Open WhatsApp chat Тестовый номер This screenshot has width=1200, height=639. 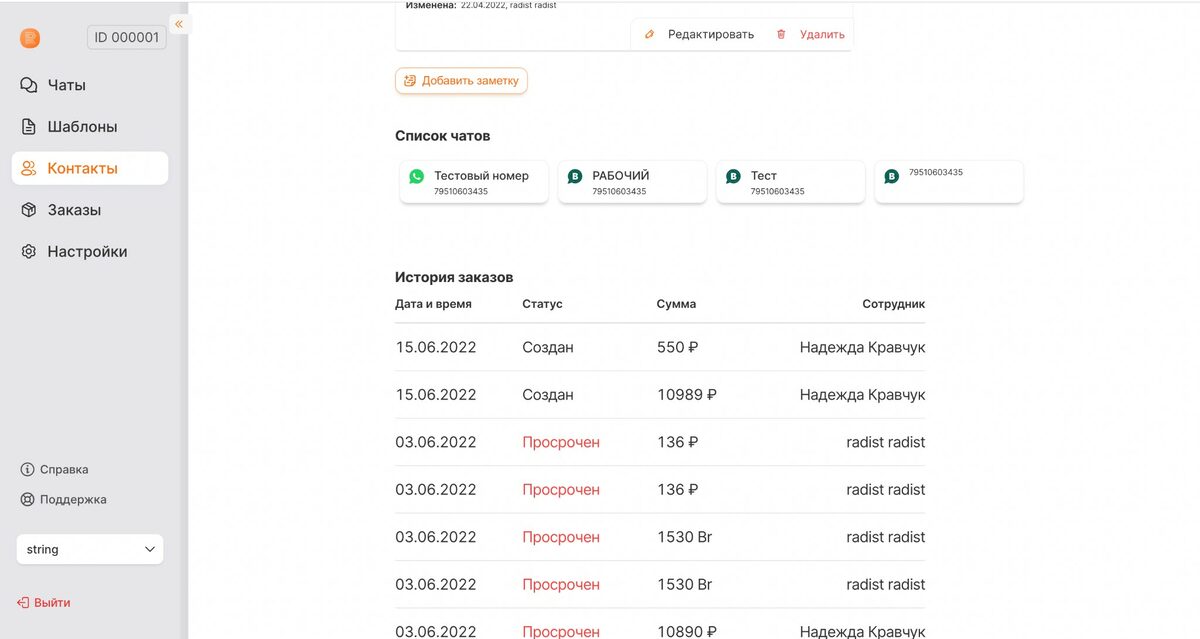click(474, 182)
